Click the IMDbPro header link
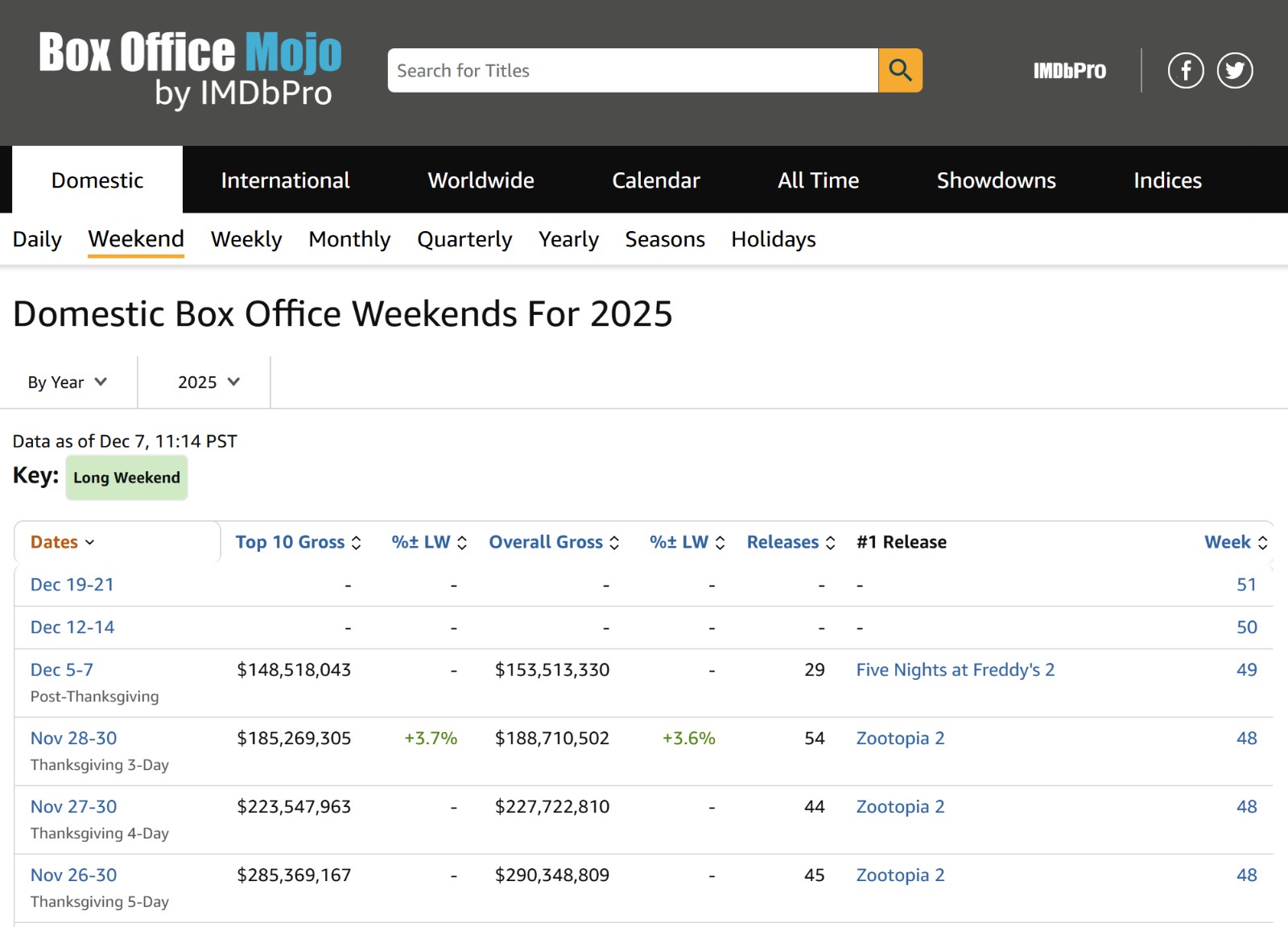 click(x=1069, y=71)
